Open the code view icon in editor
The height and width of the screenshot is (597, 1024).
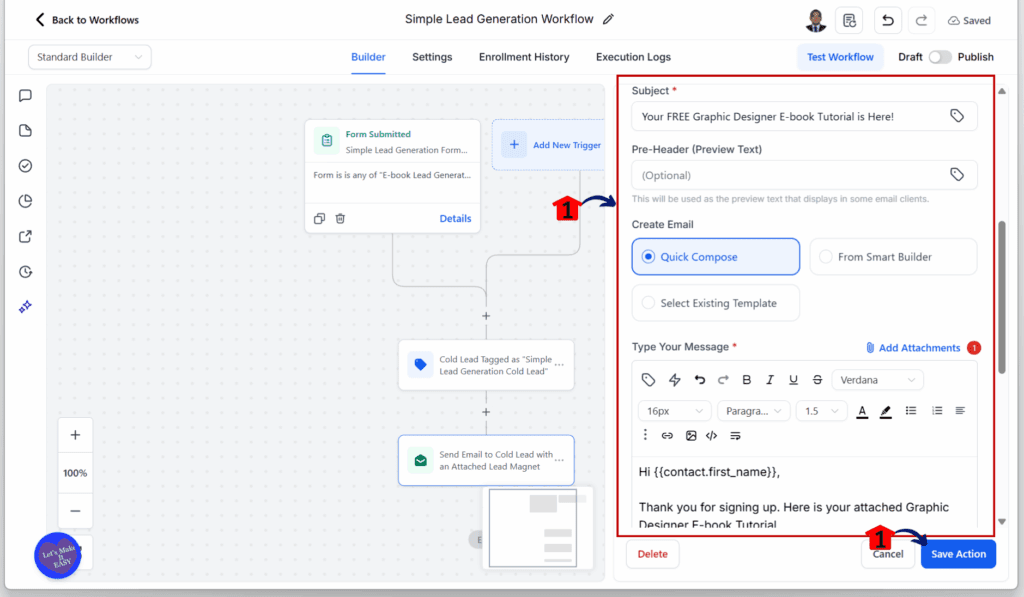712,436
